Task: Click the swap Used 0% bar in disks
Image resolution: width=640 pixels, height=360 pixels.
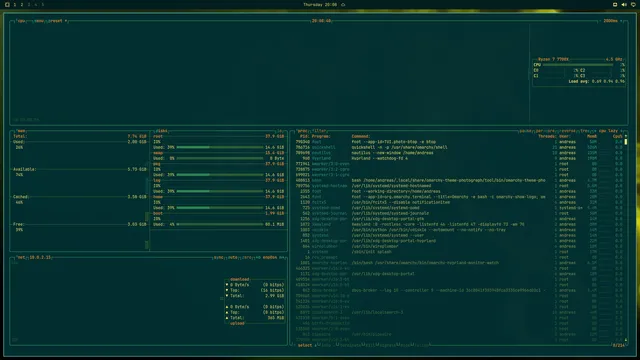Action: tap(220, 158)
